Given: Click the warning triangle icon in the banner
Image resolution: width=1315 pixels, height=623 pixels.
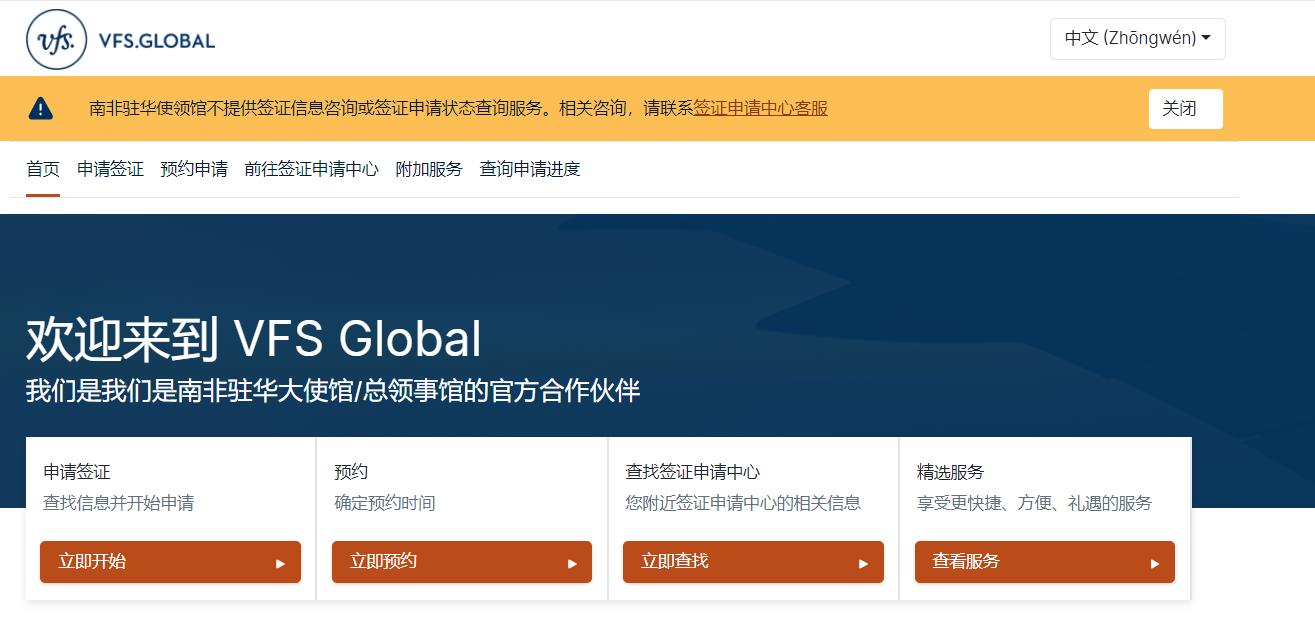Looking at the screenshot, I should click(x=40, y=108).
